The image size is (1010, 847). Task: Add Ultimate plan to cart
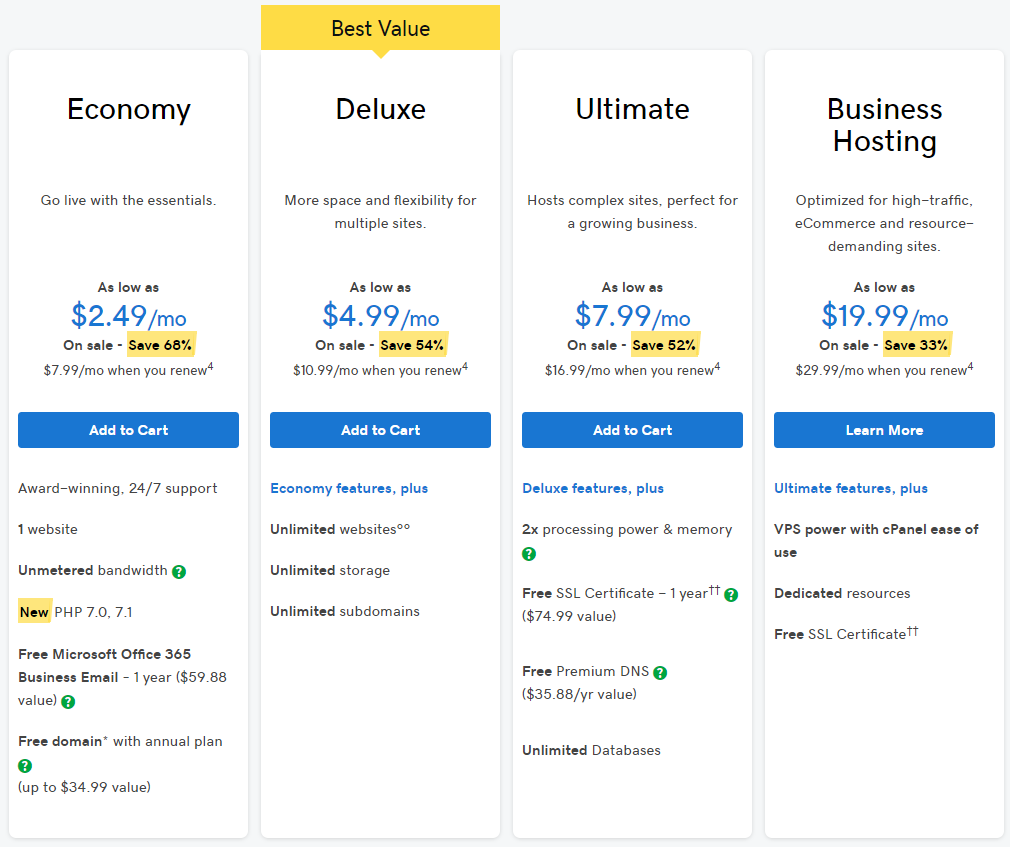pyautogui.click(x=632, y=430)
